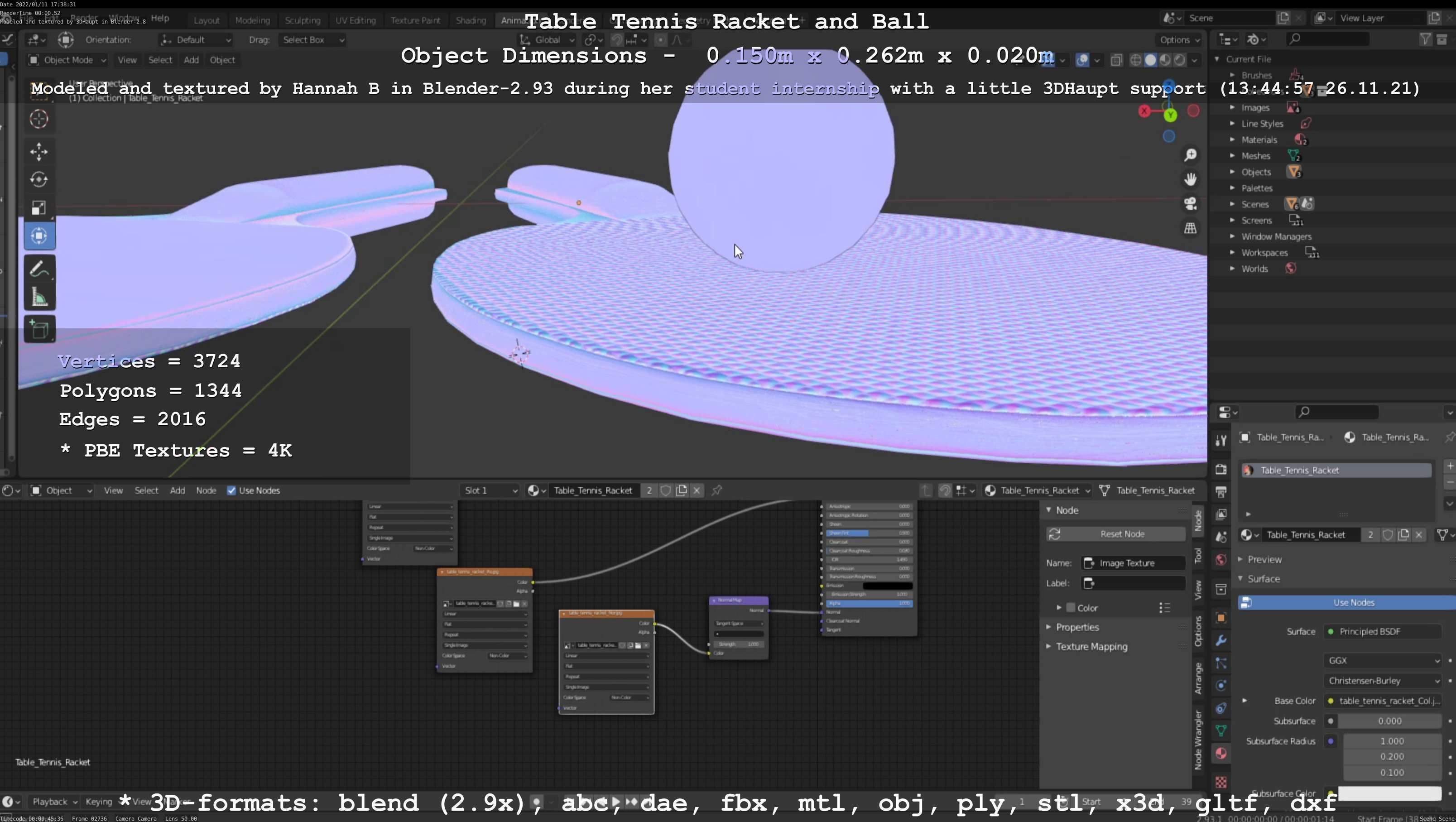Expand the Materials entry in outliner
Screen dimensions: 1456x822
pos(1233,139)
